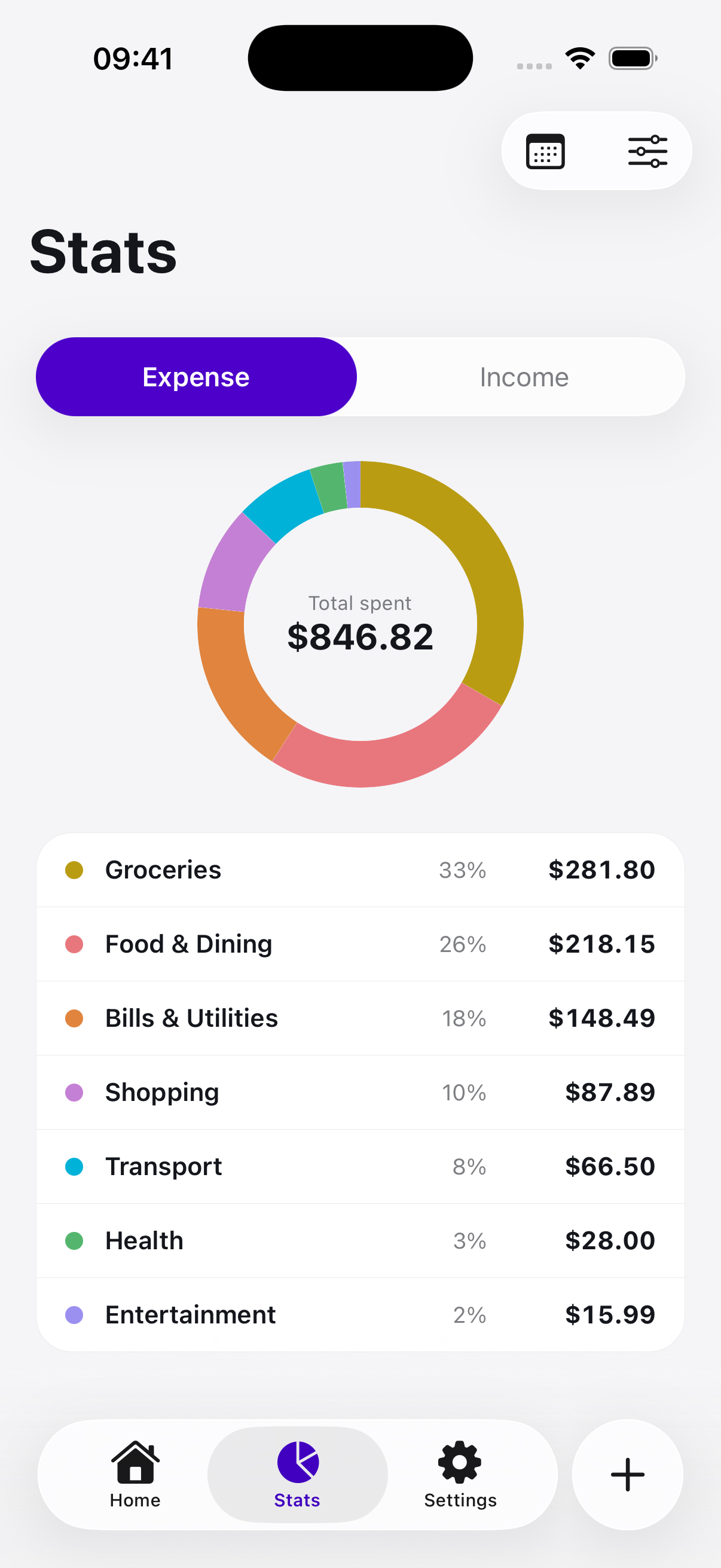Select the Groceries category row

click(x=360, y=870)
